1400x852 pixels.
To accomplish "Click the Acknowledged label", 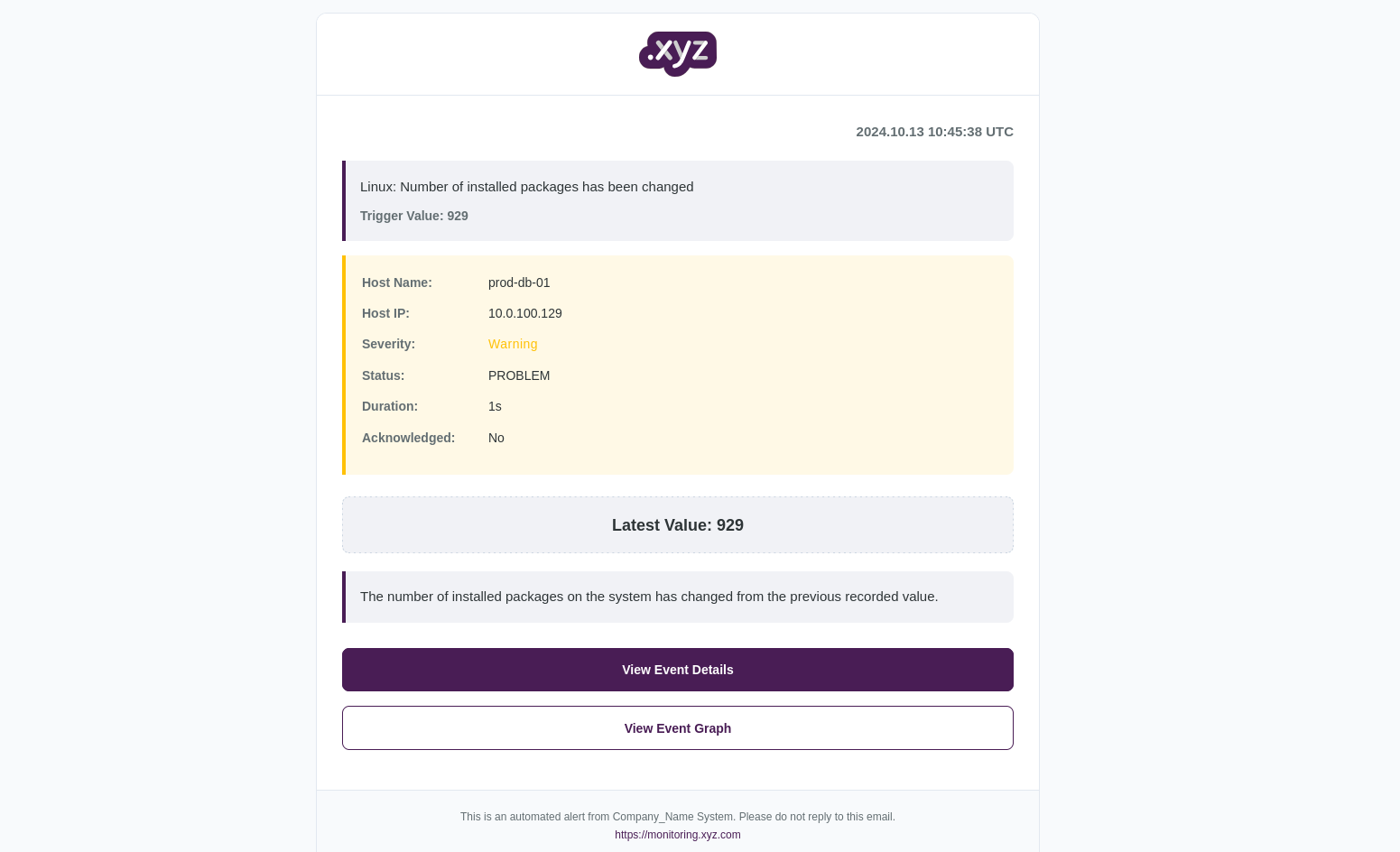I will point(409,438).
